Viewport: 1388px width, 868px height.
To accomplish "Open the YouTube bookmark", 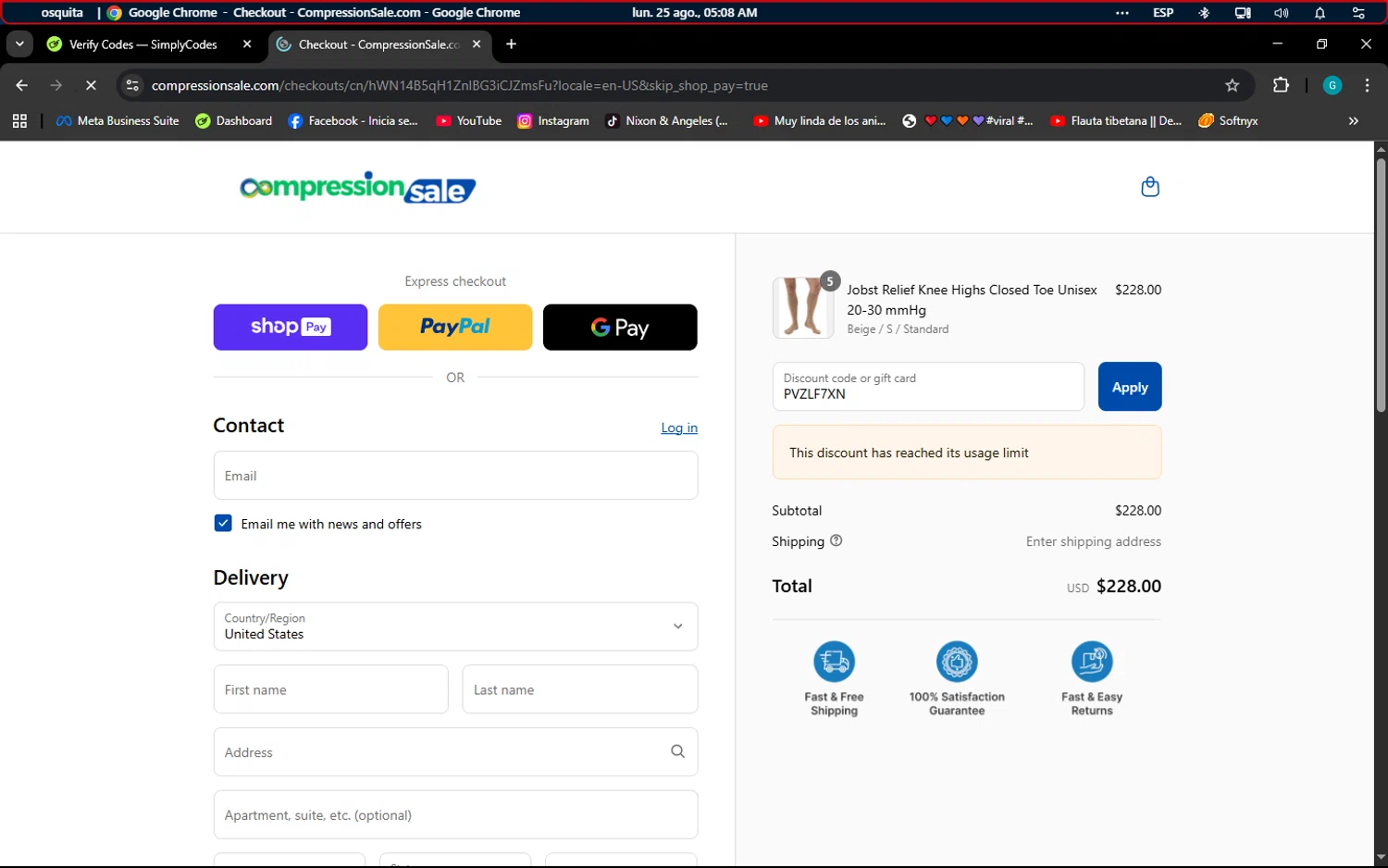I will [469, 120].
